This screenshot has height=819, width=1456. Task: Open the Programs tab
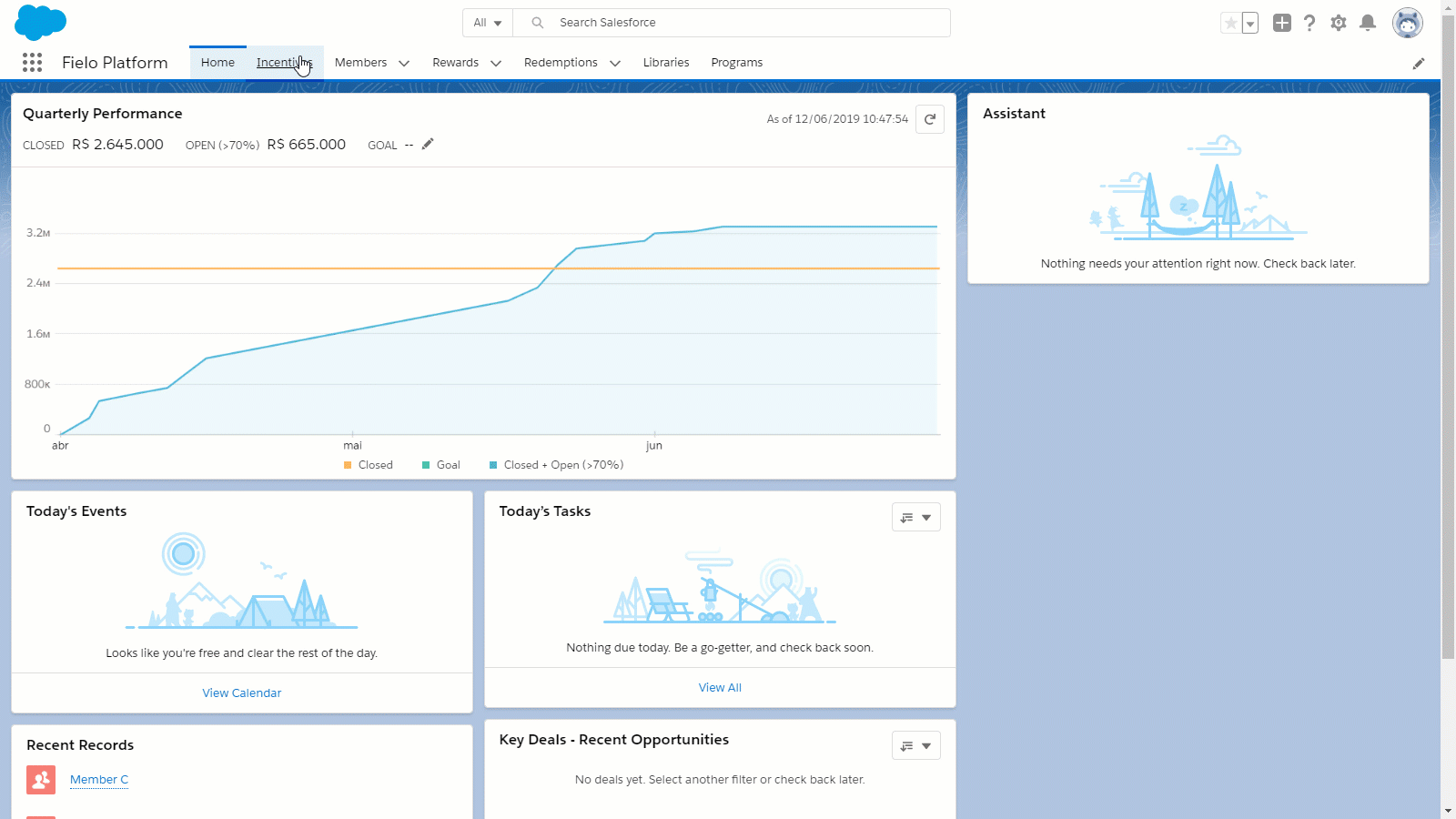click(737, 63)
